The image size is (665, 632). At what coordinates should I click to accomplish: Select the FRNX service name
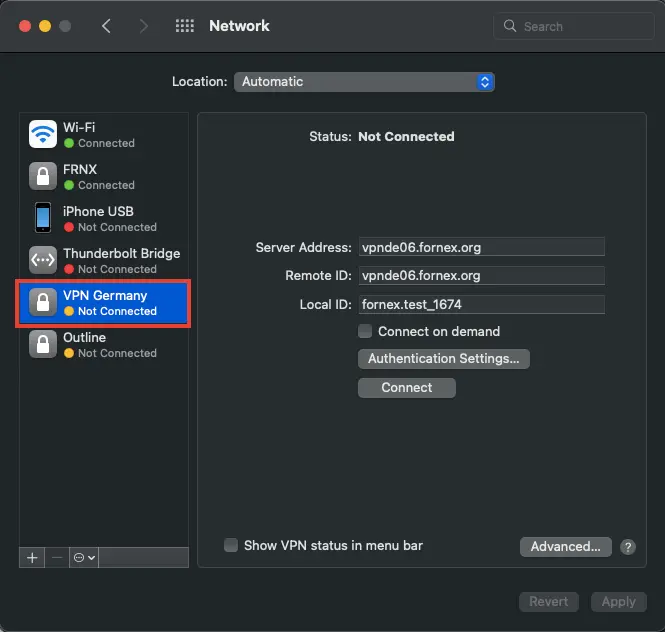coord(80,169)
